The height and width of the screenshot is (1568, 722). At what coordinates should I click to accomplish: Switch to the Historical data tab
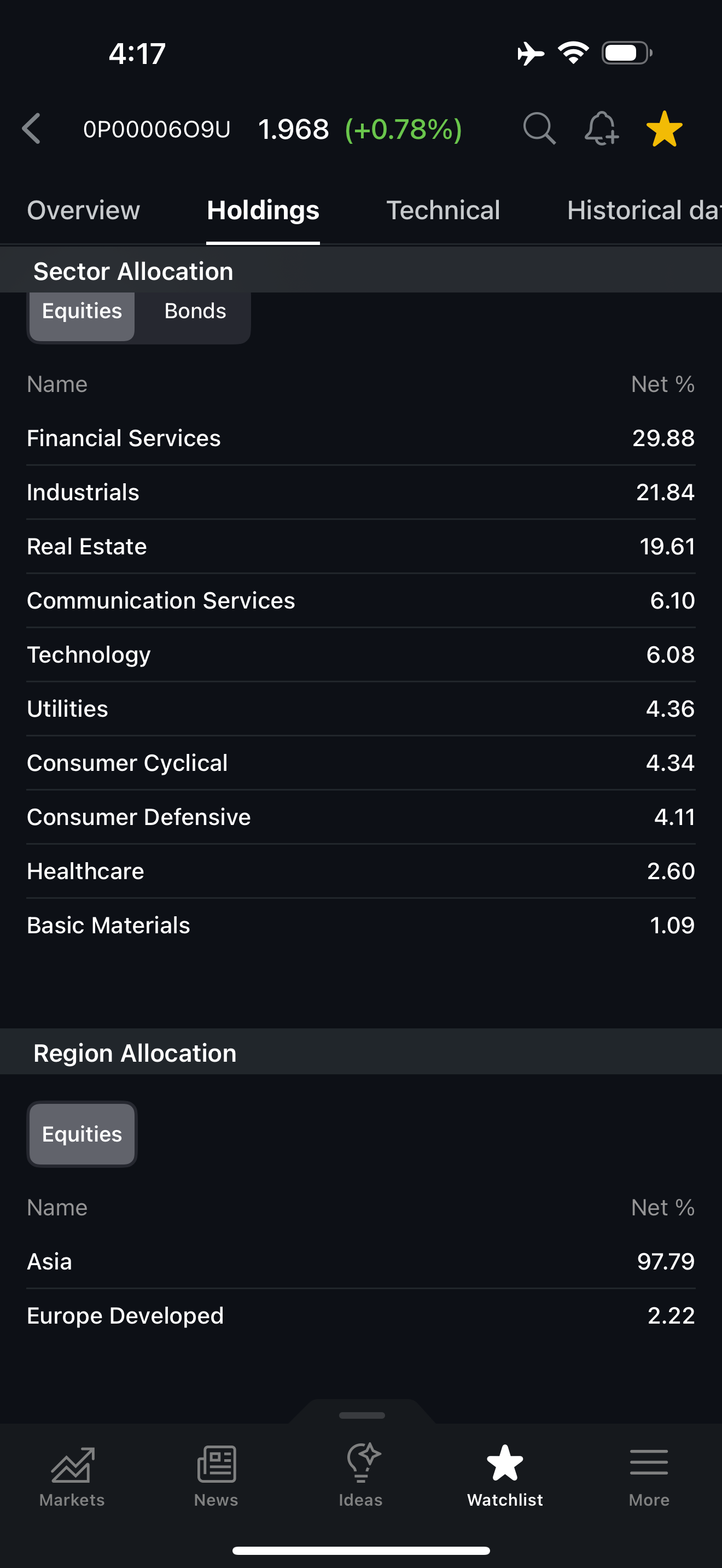[x=644, y=210]
